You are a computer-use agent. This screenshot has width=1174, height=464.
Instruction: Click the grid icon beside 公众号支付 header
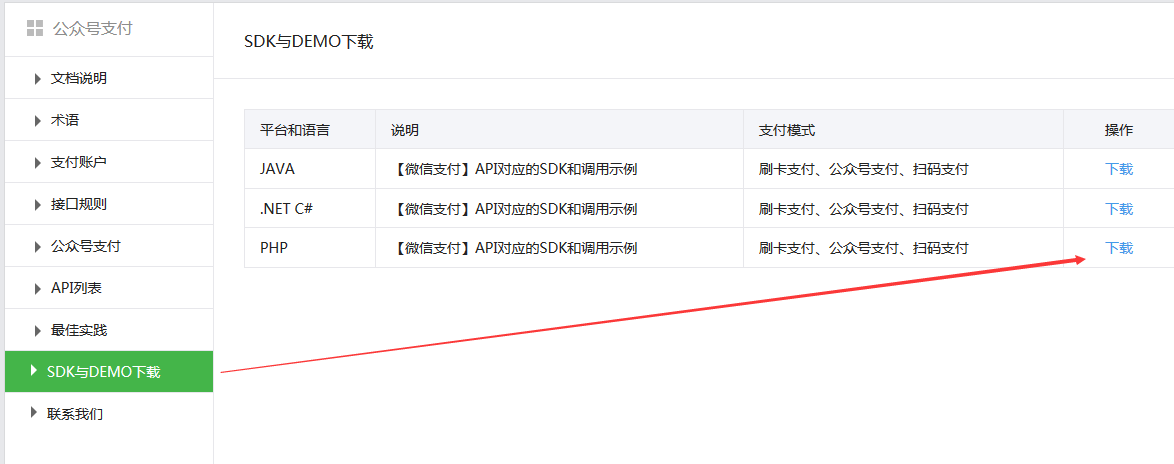35,28
